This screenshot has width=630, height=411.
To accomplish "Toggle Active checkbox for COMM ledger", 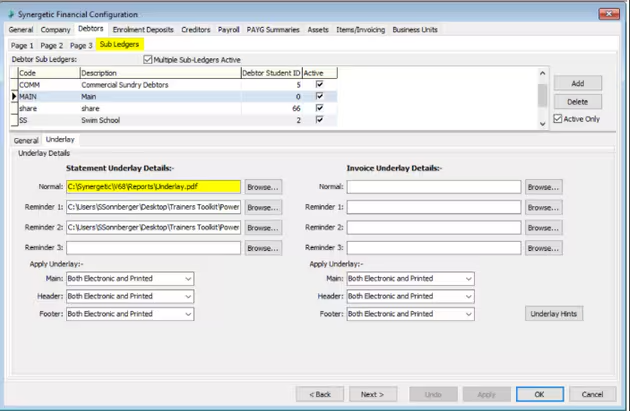I will tap(319, 85).
